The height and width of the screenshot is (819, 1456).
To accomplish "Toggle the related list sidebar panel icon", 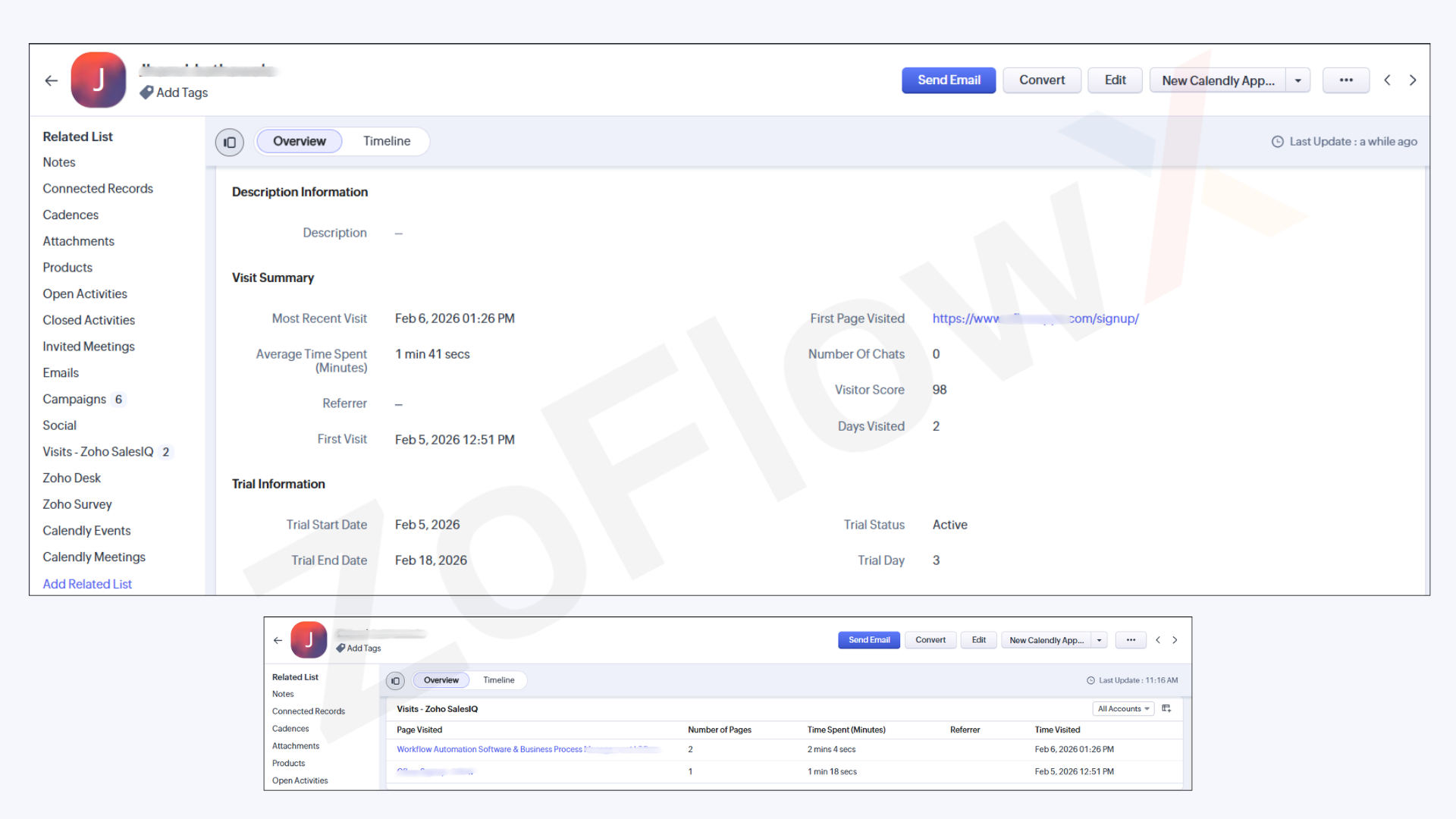I will (x=229, y=142).
